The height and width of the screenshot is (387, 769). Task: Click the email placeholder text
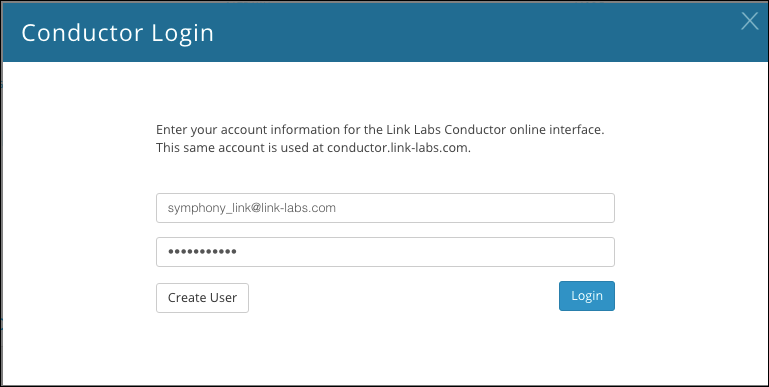pyautogui.click(x=252, y=208)
